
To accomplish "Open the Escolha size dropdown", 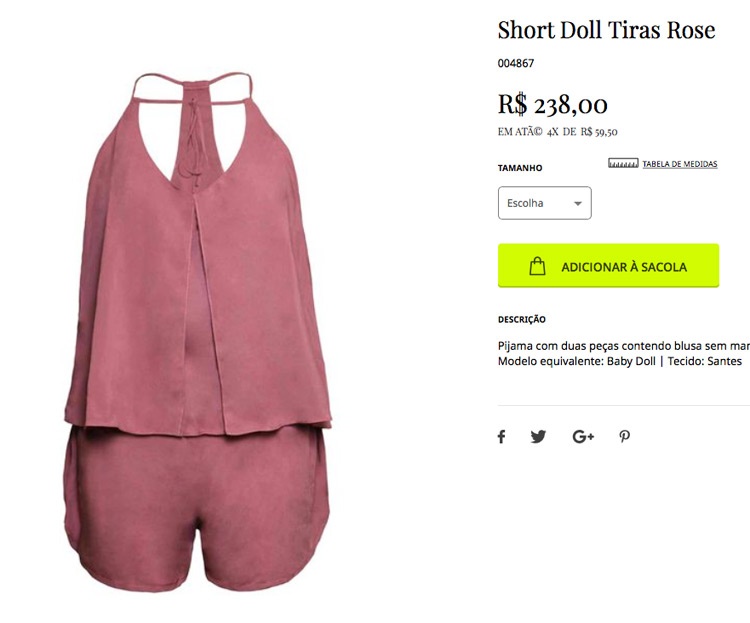I will click(544, 203).
